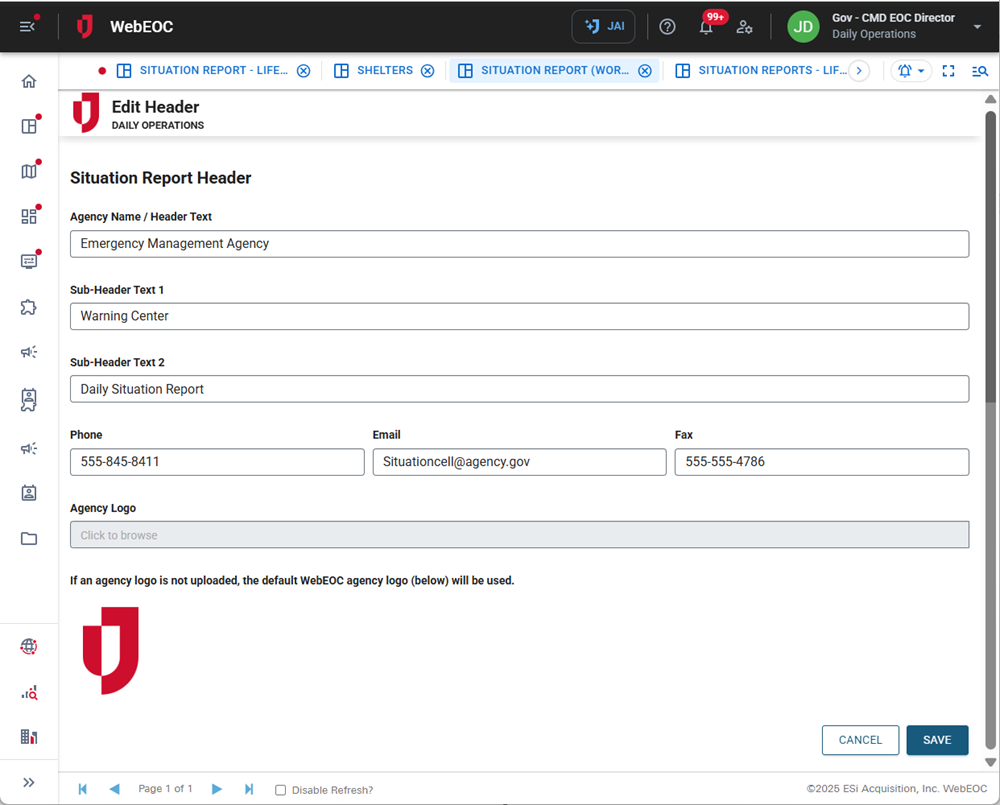Click the Home icon in sidebar
The image size is (1000, 805).
pos(29,81)
